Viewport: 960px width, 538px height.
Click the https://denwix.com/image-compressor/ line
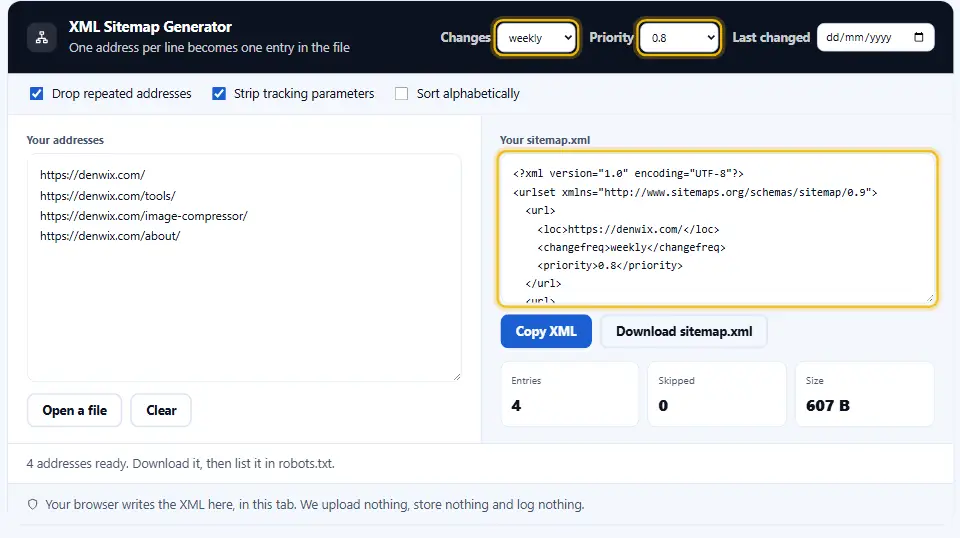[x=144, y=216]
